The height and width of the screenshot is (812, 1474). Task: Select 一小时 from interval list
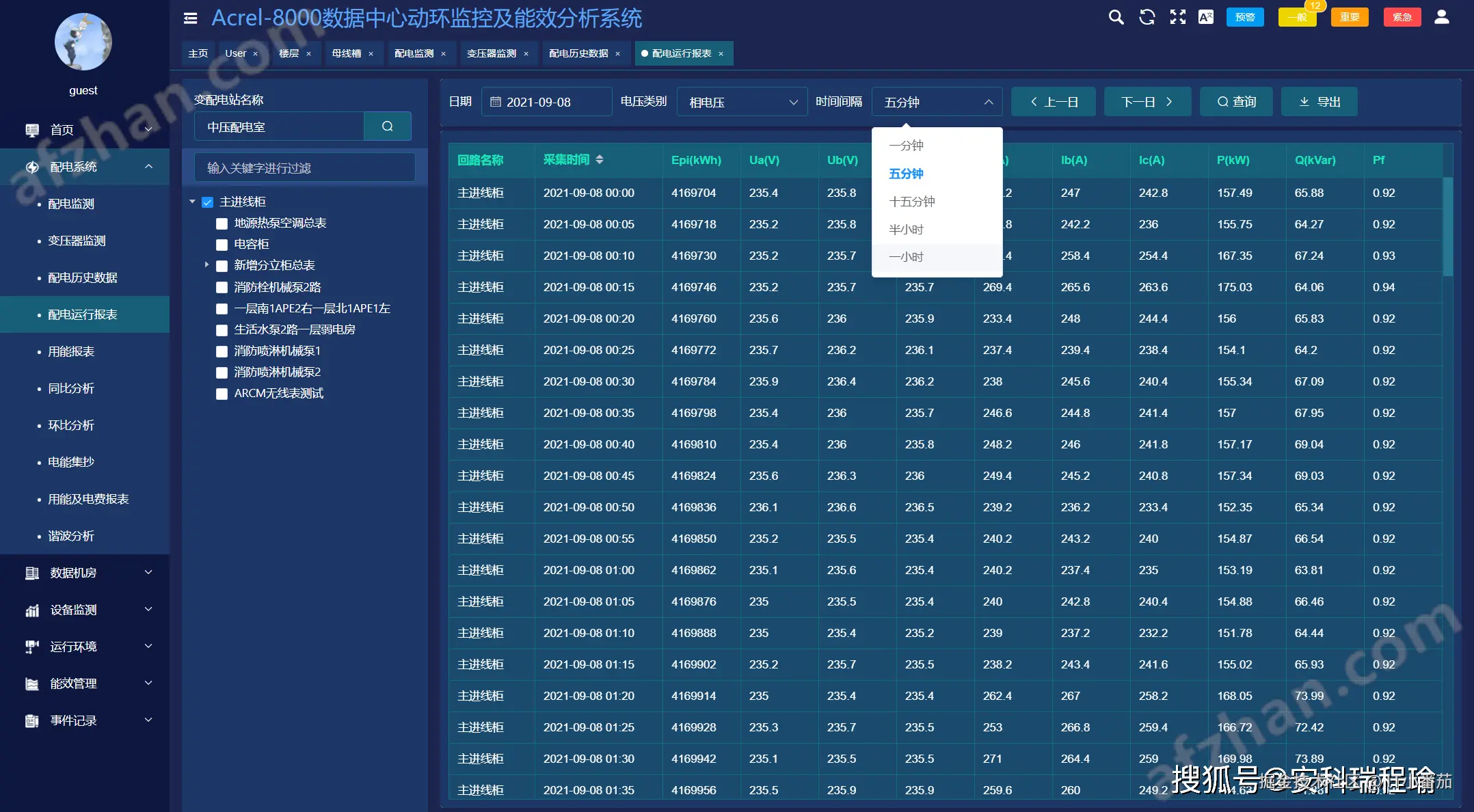pyautogui.click(x=937, y=257)
